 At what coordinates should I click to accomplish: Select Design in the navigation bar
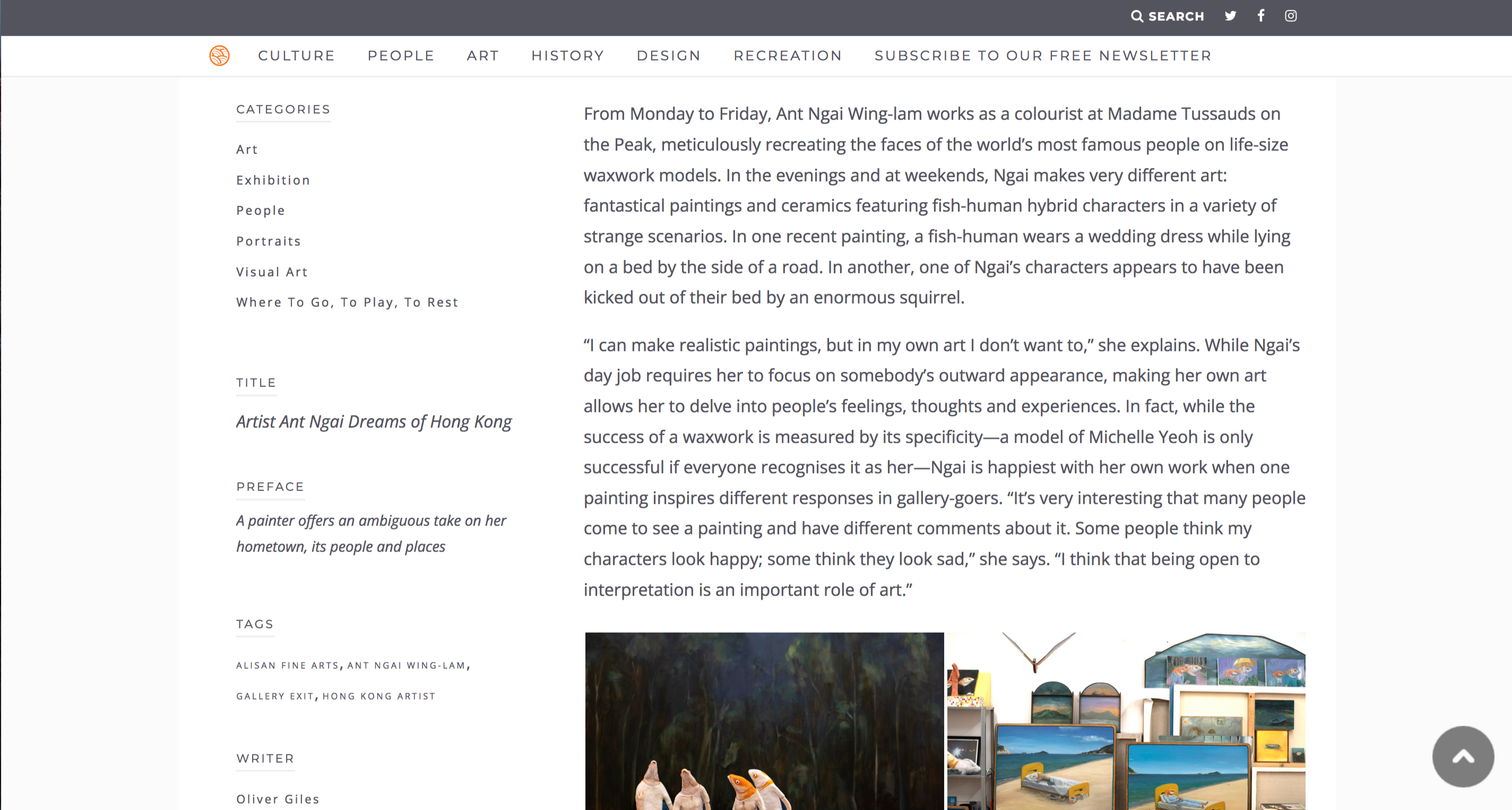pos(669,56)
